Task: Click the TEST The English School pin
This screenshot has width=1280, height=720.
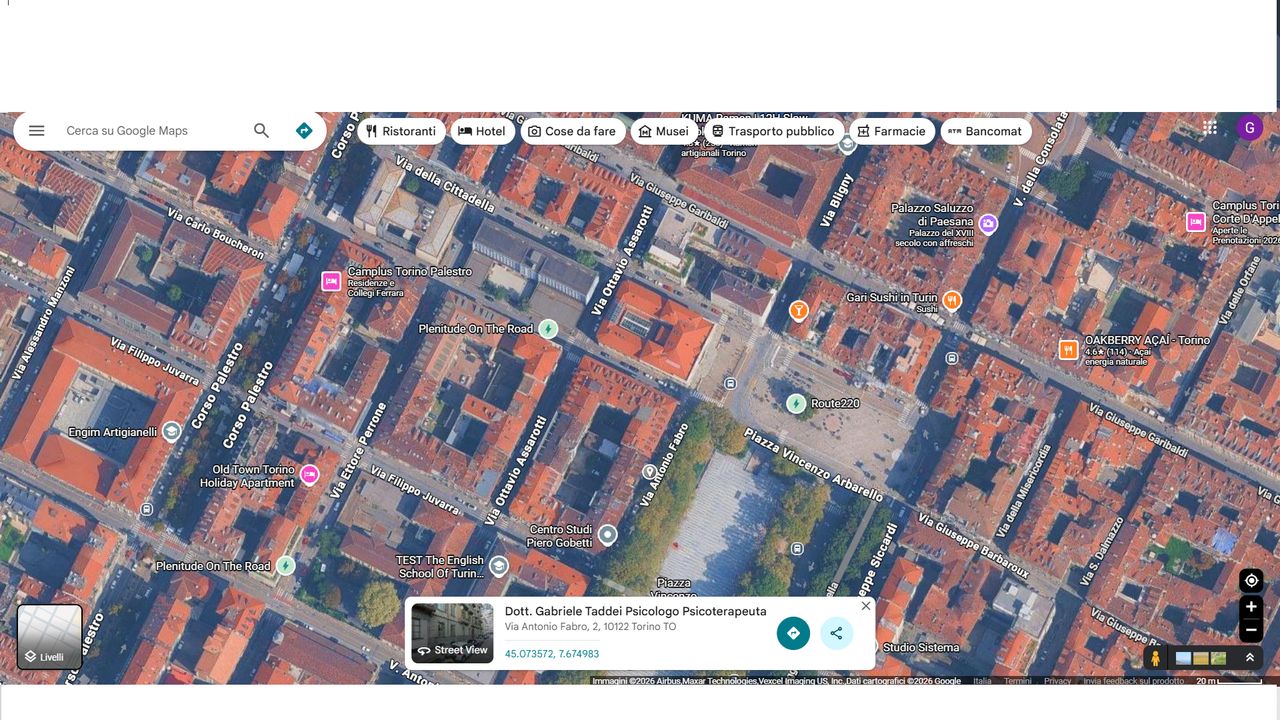Action: point(498,567)
